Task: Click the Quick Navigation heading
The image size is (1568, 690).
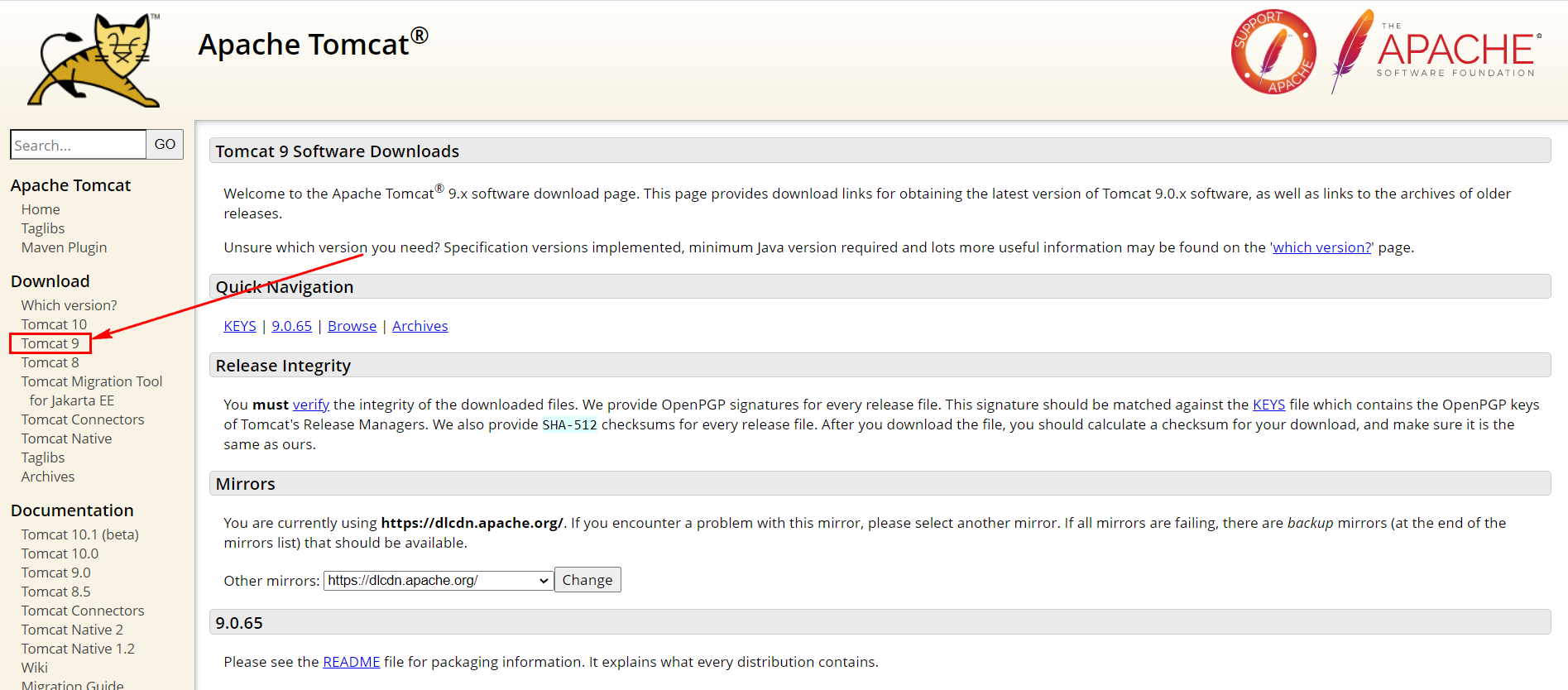Action: (285, 287)
